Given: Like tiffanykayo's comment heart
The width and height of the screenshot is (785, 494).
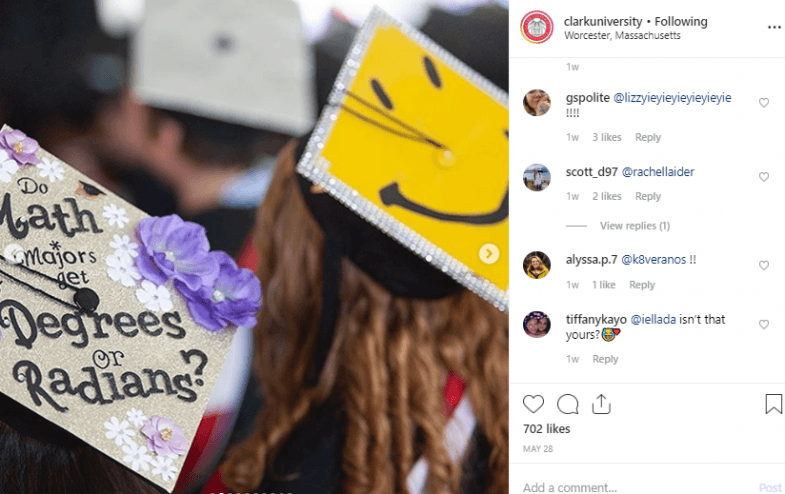Looking at the screenshot, I should [x=763, y=324].
